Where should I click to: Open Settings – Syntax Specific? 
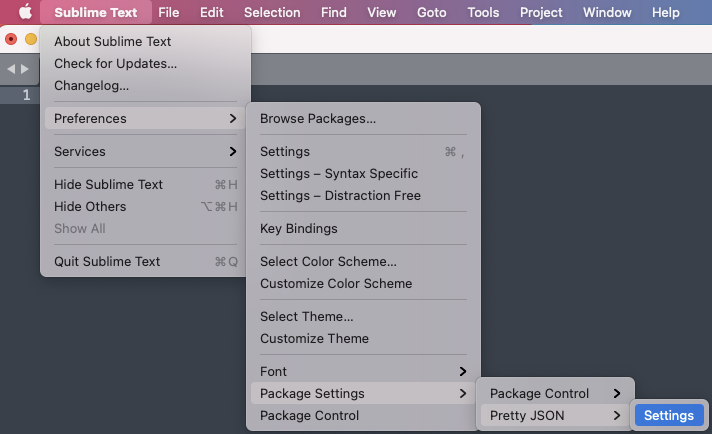[363, 173]
